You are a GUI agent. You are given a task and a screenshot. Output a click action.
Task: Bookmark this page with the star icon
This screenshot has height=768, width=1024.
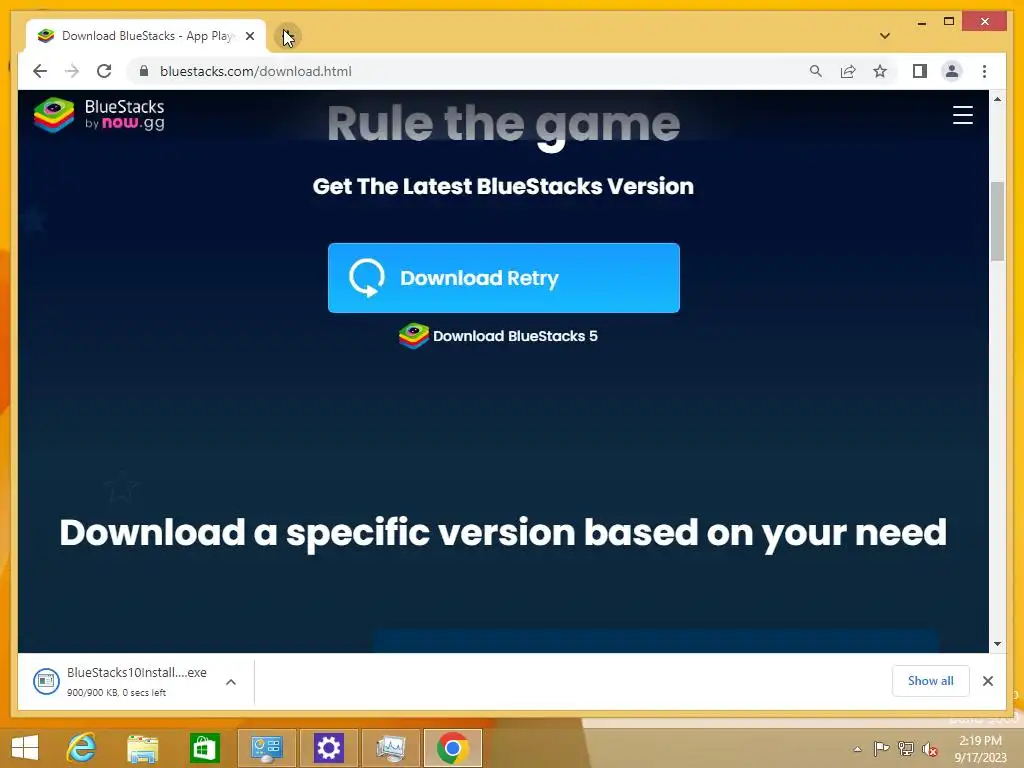pos(880,71)
